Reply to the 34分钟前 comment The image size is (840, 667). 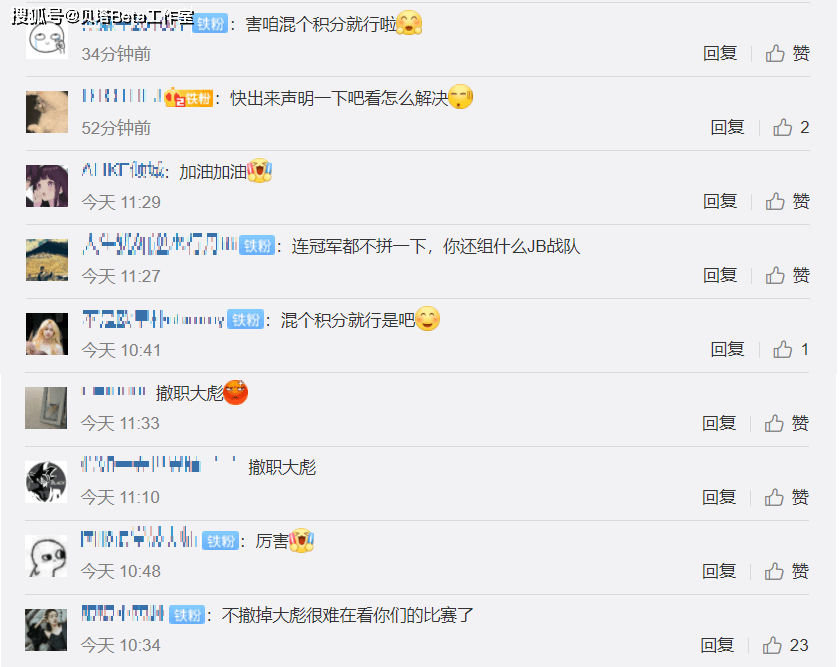coord(720,53)
